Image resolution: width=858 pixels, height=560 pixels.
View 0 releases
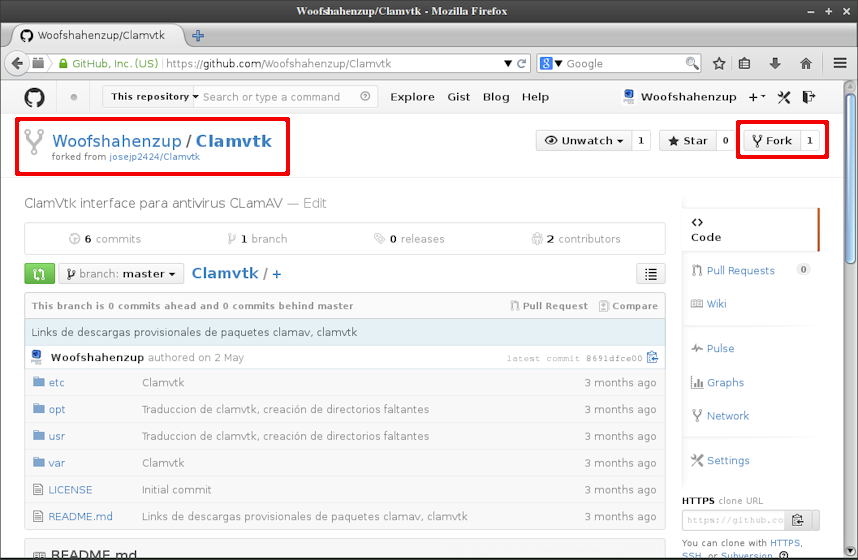[409, 239]
